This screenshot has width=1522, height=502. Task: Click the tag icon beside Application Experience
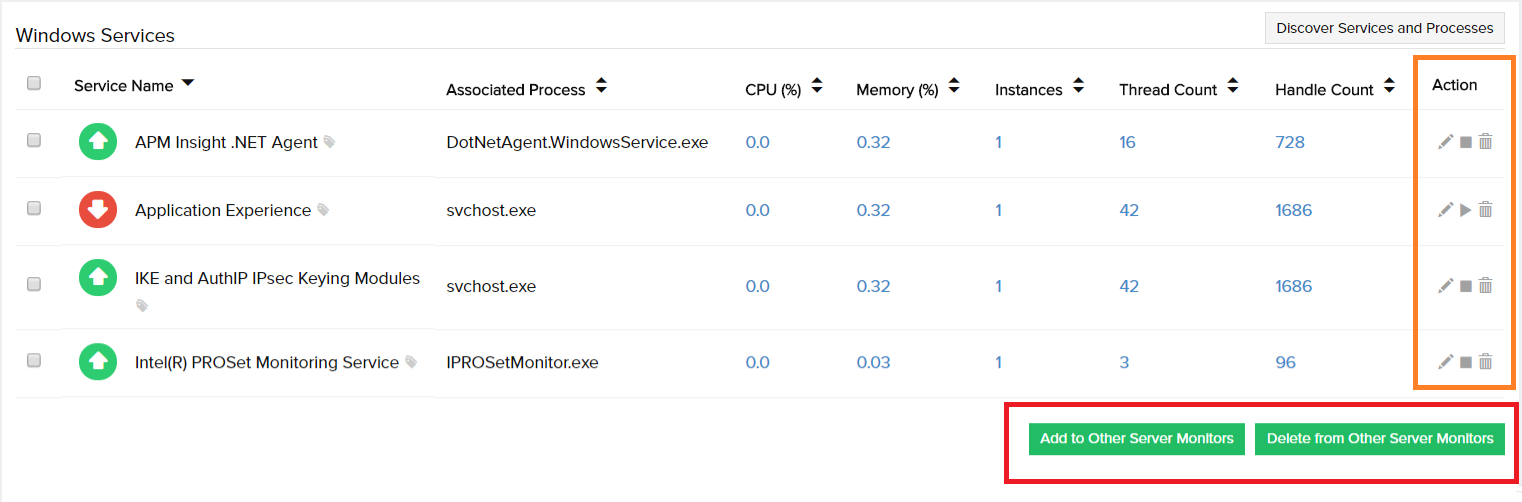pyautogui.click(x=323, y=210)
